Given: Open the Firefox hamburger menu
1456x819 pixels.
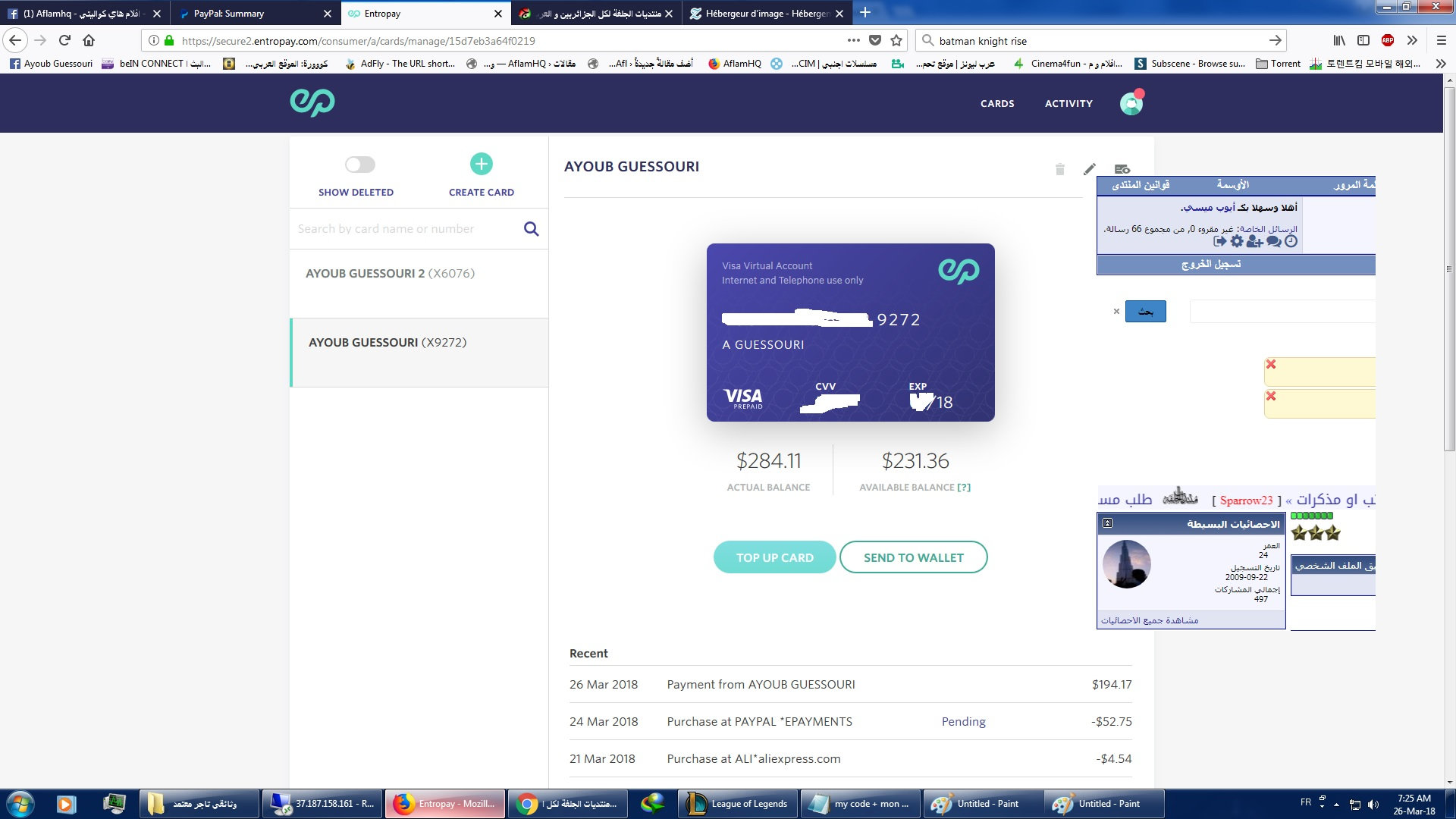Looking at the screenshot, I should pyautogui.click(x=1442, y=41).
